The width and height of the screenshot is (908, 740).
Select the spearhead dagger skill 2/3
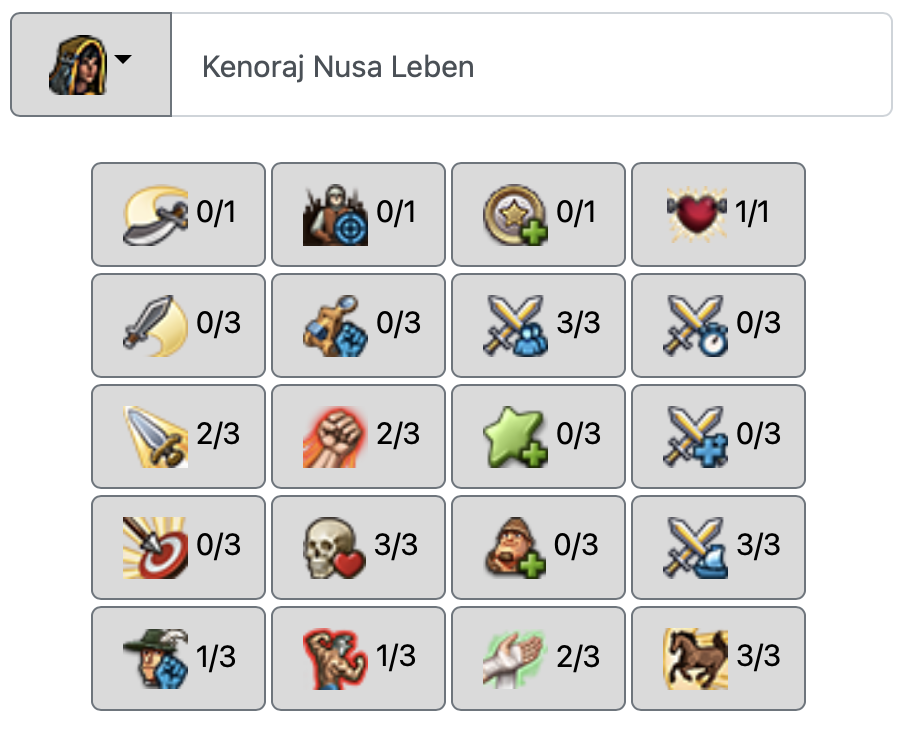178,435
